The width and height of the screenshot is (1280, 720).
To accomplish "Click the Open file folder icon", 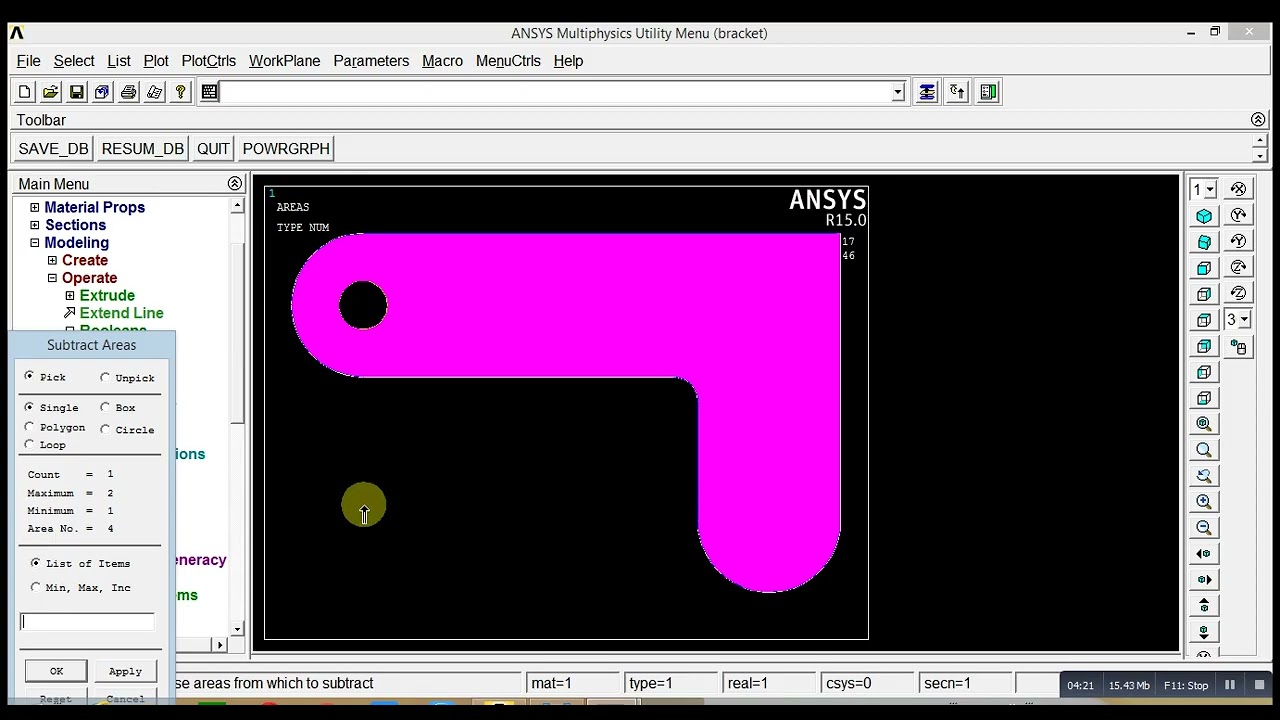I will (51, 92).
